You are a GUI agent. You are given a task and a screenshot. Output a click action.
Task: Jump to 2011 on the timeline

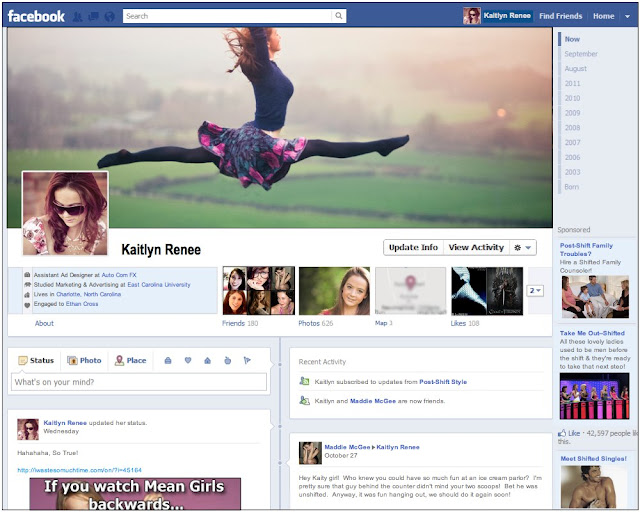pyautogui.click(x=572, y=83)
